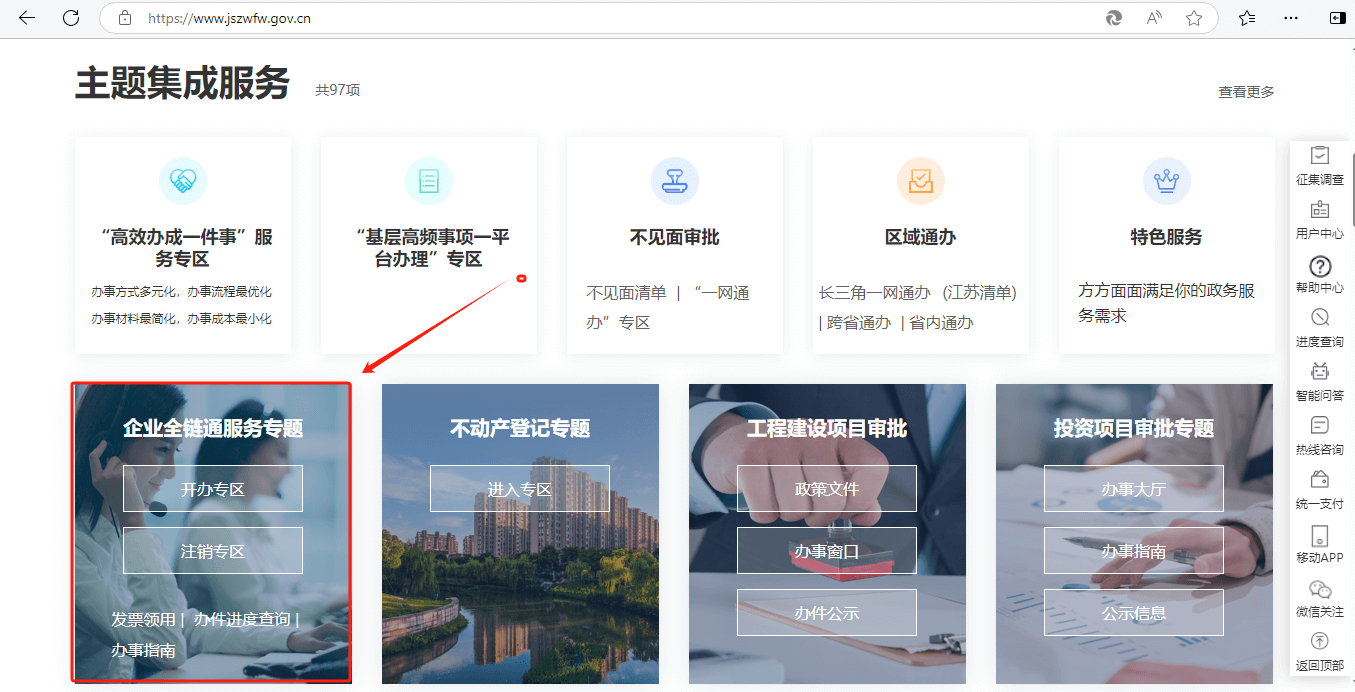Reload the page with the refresh icon
Screen dimensions: 1355x692
tap(71, 18)
